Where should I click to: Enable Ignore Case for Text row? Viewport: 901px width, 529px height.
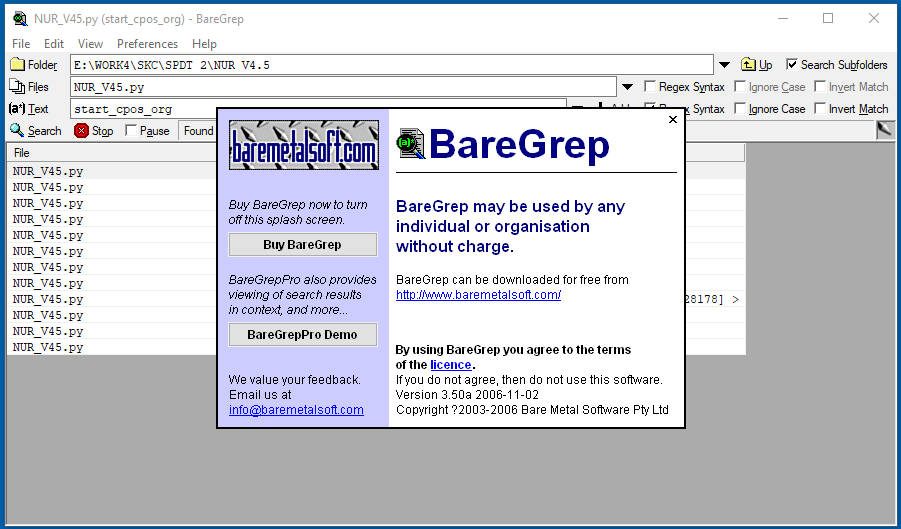point(740,108)
